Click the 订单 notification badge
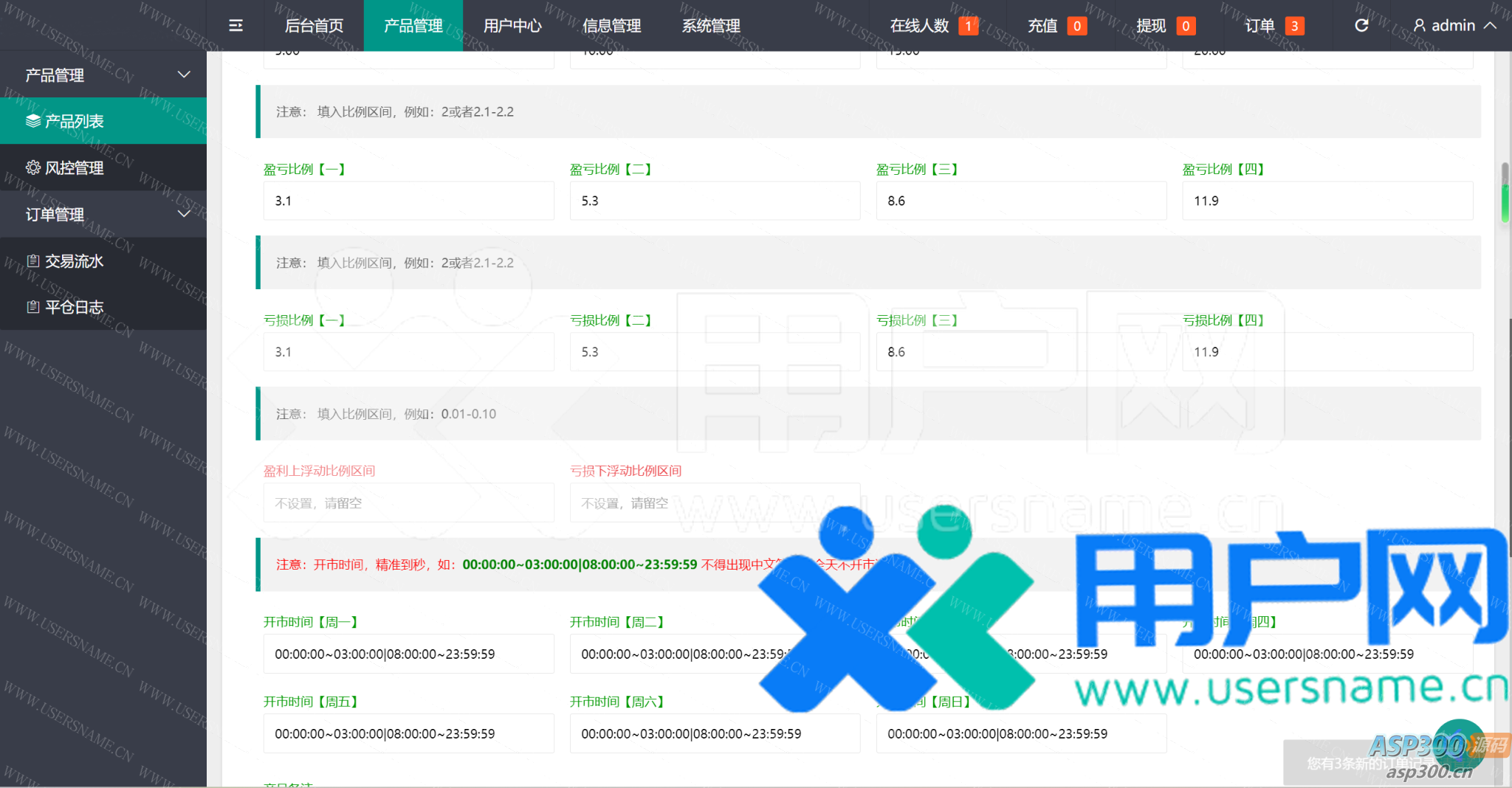The image size is (1512, 788). 1293,27
